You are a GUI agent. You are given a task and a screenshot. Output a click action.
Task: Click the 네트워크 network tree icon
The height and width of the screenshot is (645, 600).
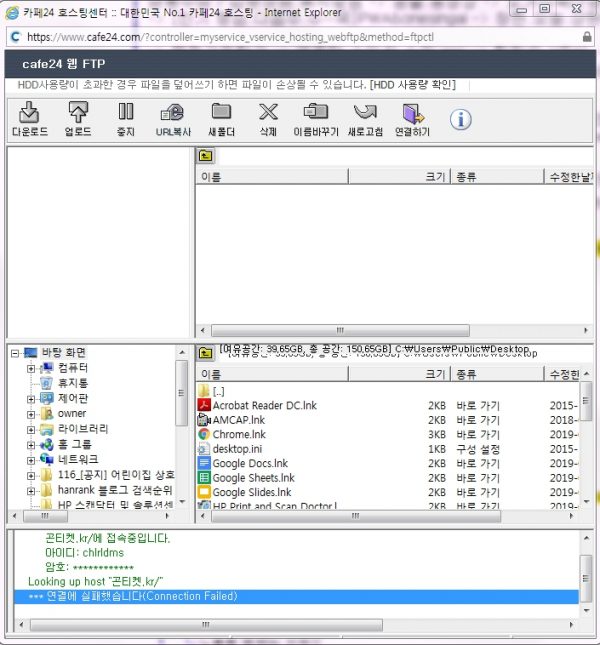46,459
